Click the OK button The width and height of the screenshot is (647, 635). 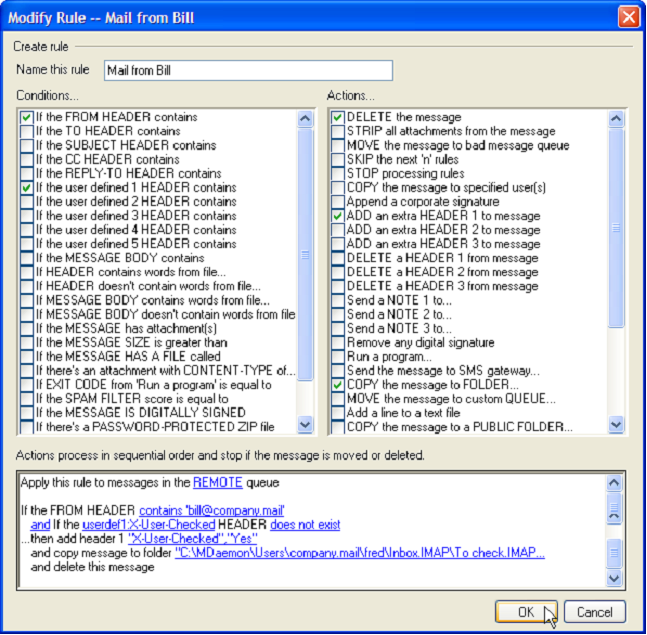526,612
